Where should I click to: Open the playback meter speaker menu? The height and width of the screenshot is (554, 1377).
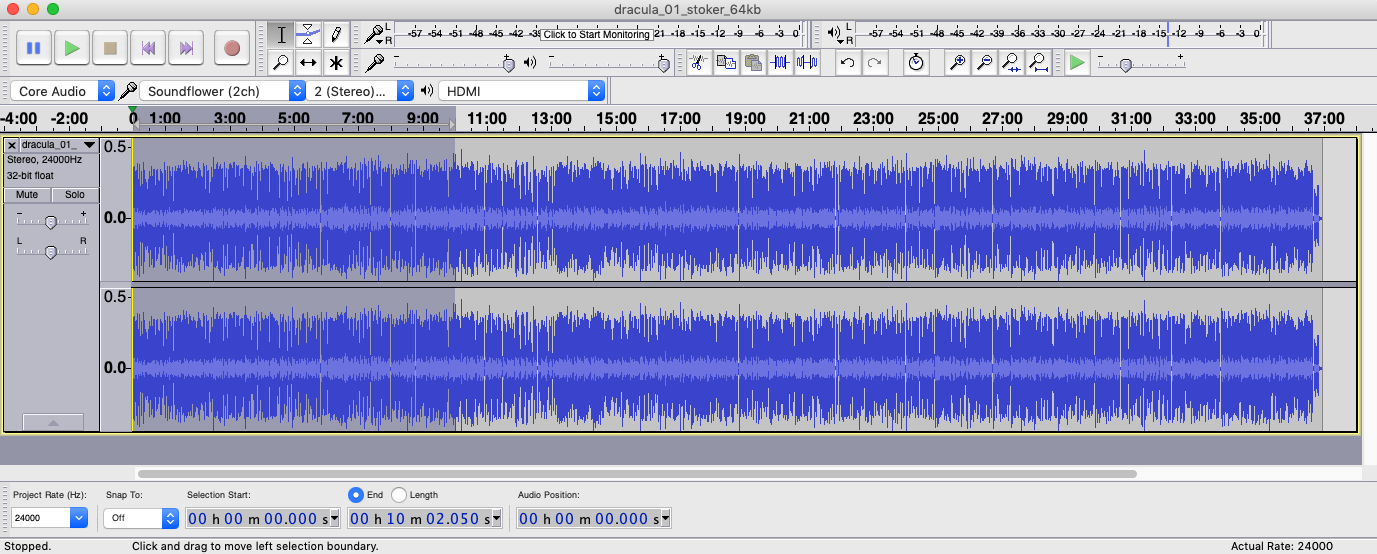click(836, 35)
